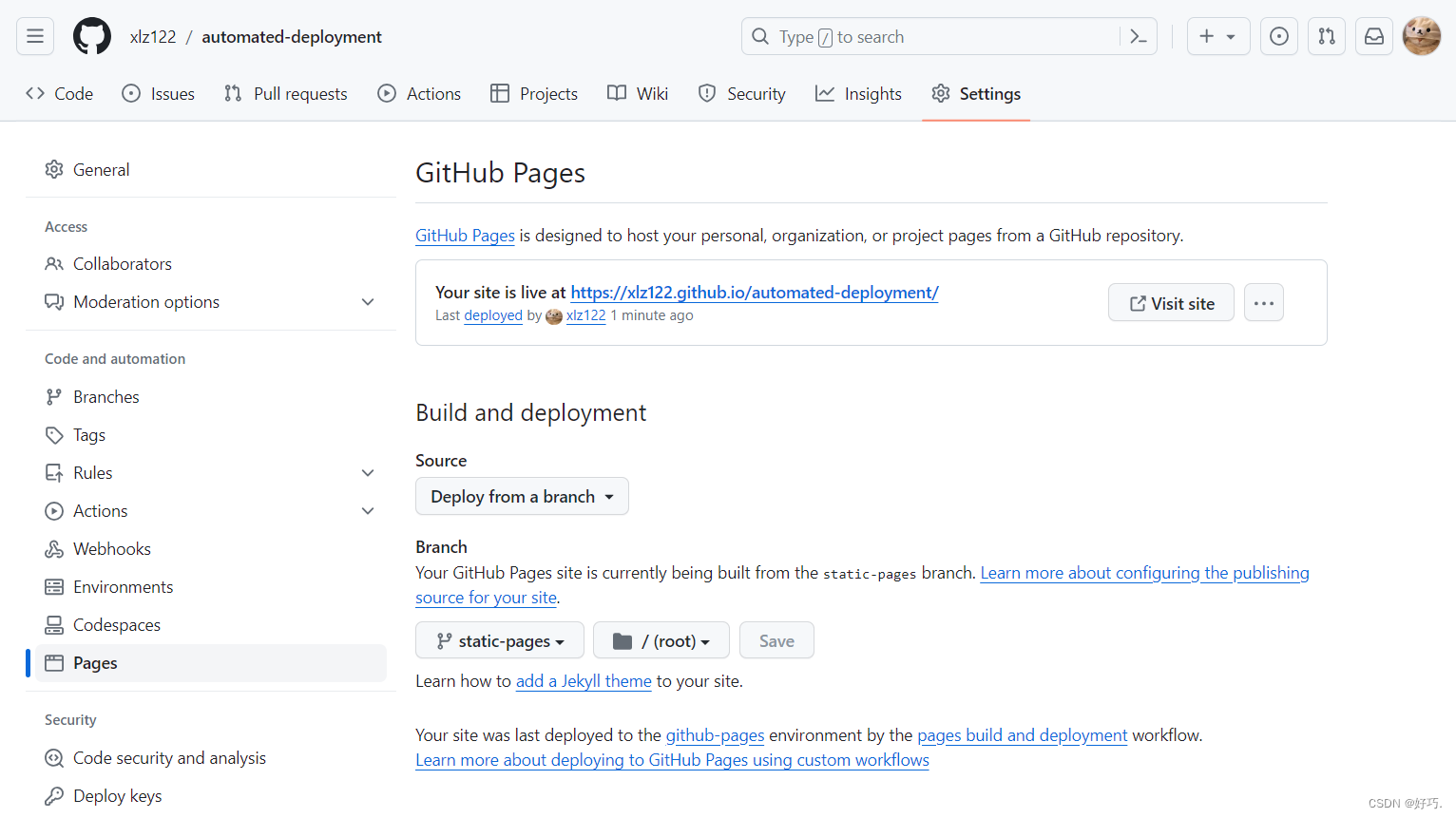Image resolution: width=1456 pixels, height=818 pixels.
Task: Open add a Jekyll theme link
Action: pyautogui.click(x=584, y=681)
